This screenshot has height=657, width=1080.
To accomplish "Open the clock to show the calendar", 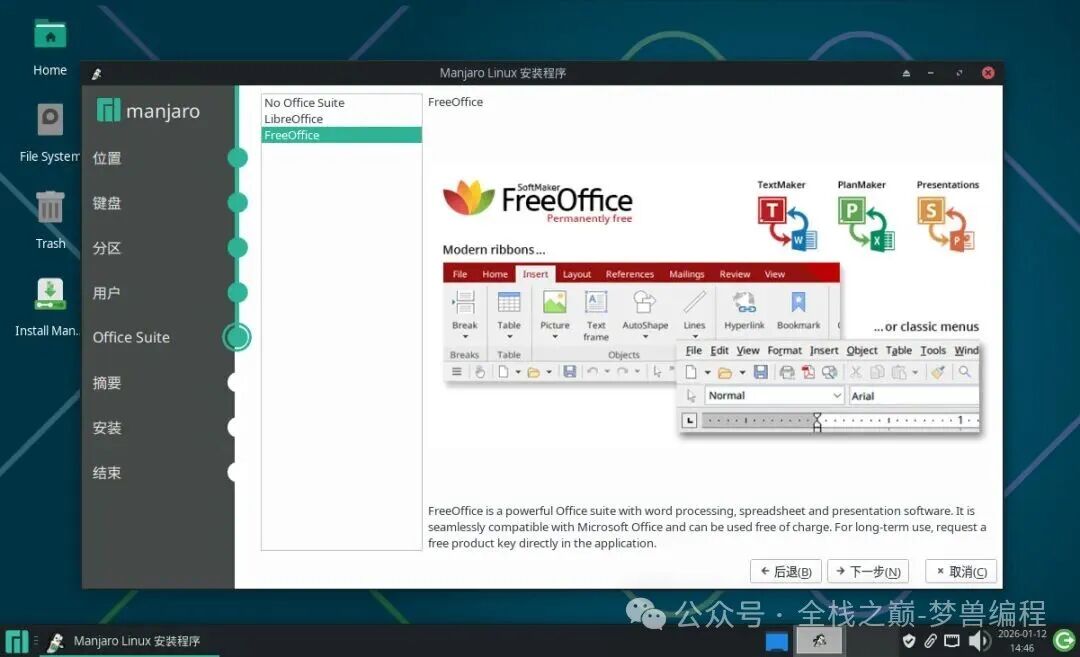I will tap(1022, 641).
